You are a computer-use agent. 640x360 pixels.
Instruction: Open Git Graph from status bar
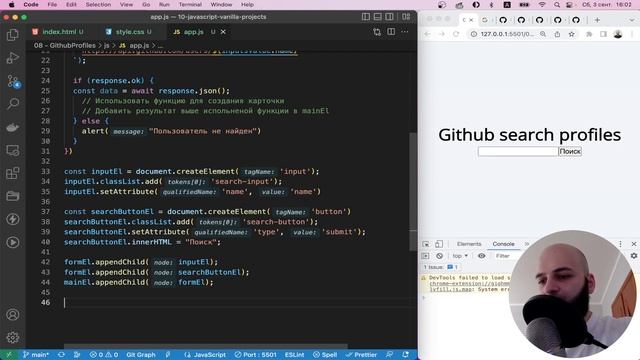pos(141,355)
